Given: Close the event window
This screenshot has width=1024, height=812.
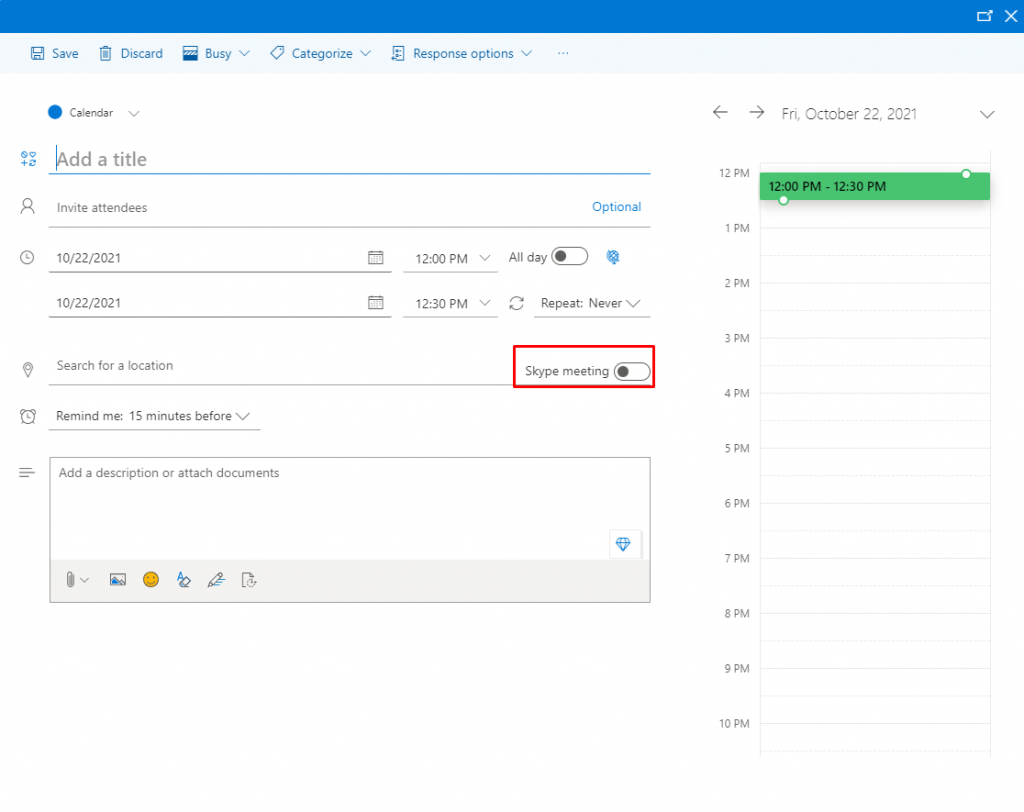Looking at the screenshot, I should pos(1011,16).
